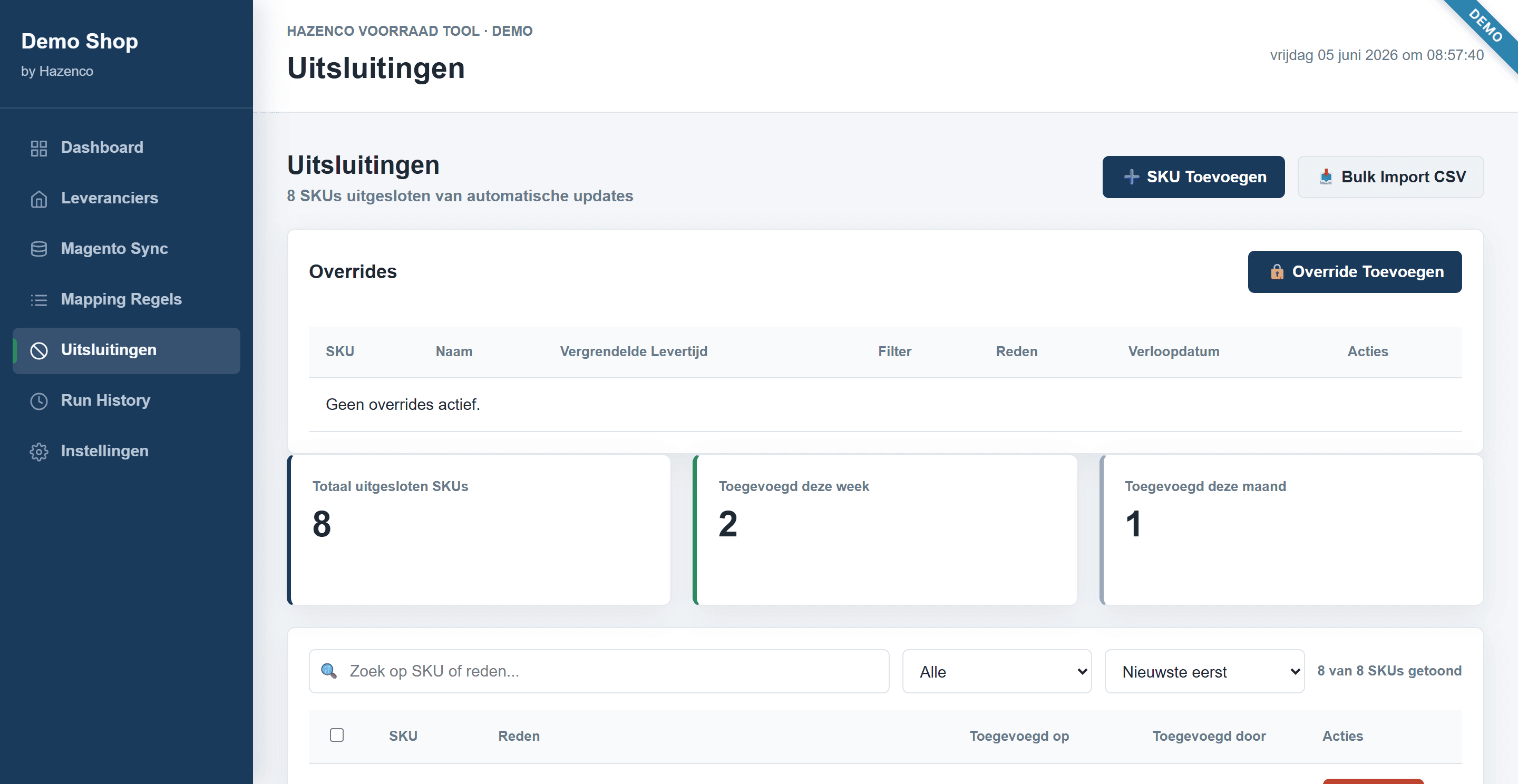1518x784 pixels.
Task: Click the Magento Sync database icon
Action: [39, 249]
